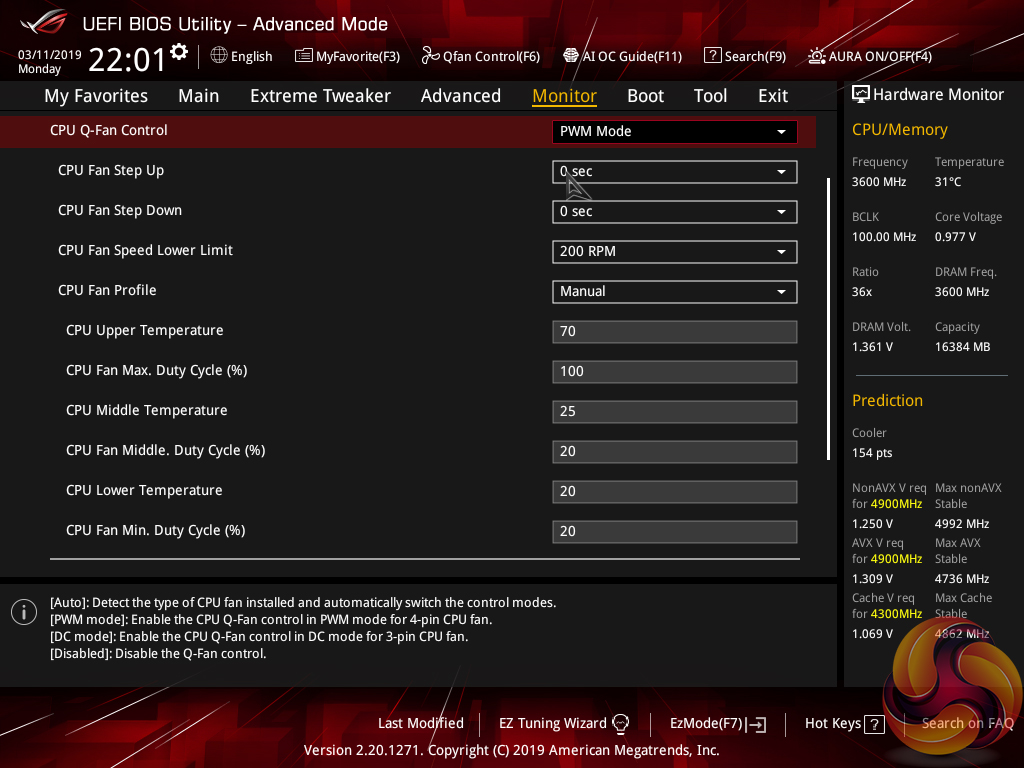Click the 22:01 clock display
The width and height of the screenshot is (1024, 768).
click(x=127, y=60)
